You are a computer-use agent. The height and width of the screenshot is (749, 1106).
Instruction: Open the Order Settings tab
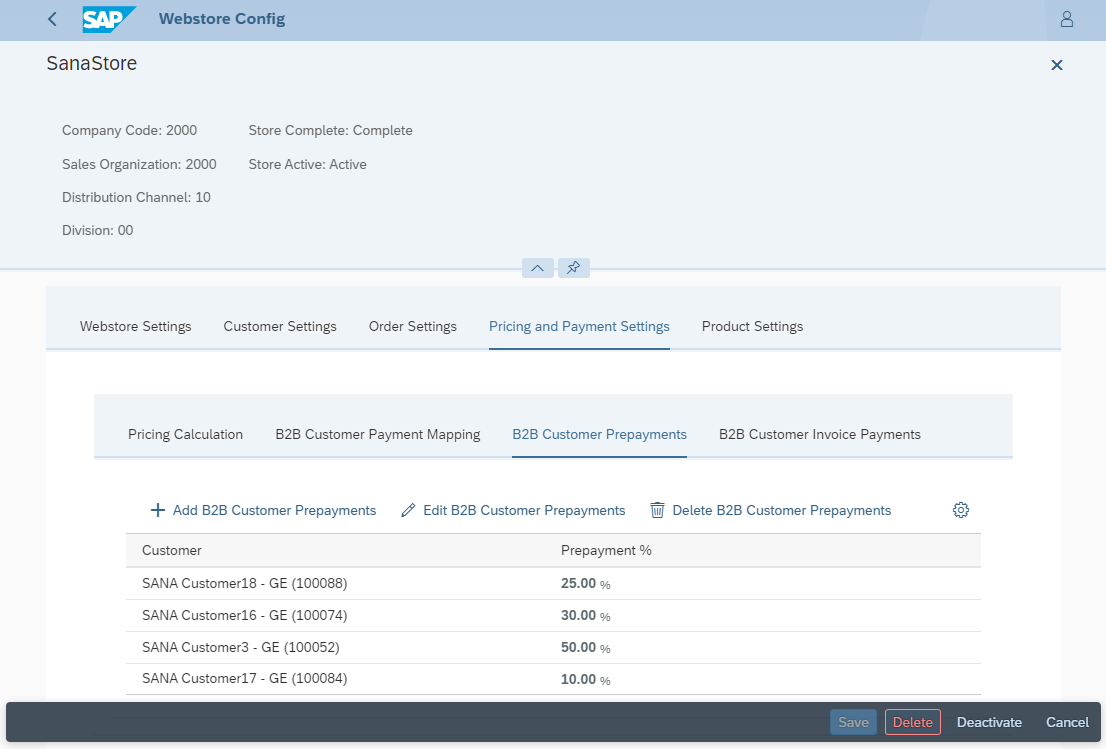413,327
